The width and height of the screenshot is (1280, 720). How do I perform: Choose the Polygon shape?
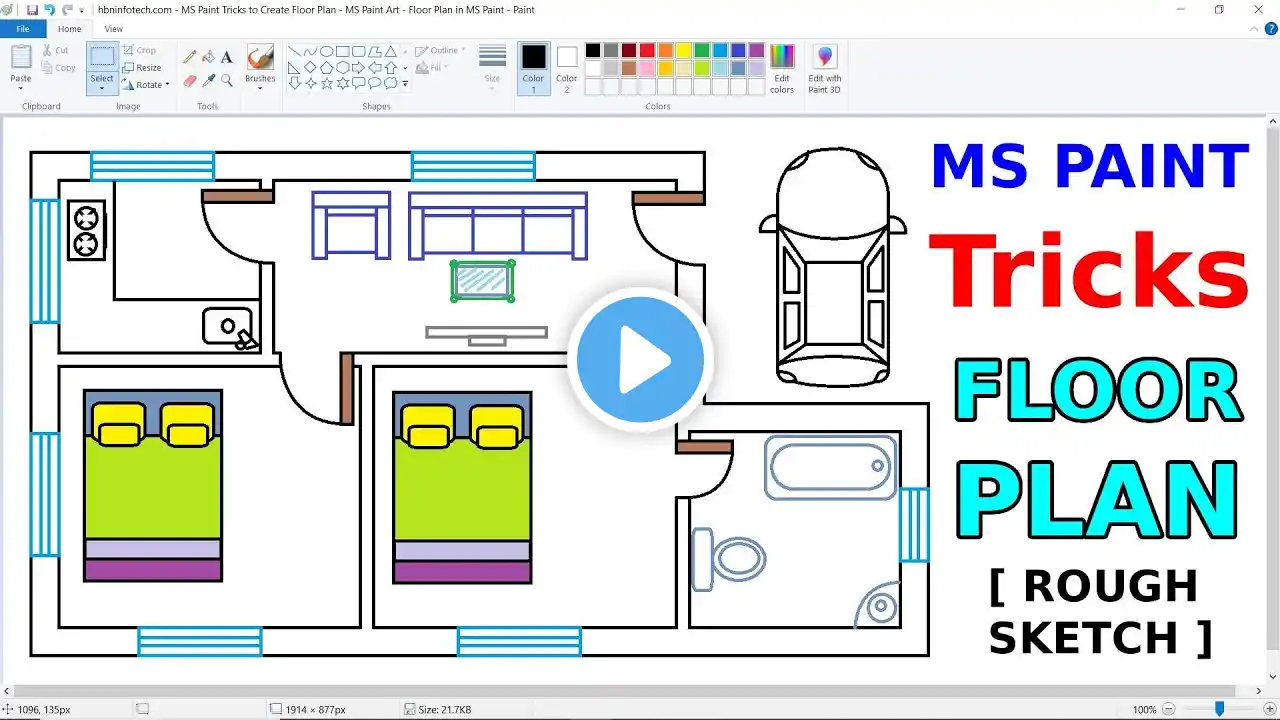tap(374, 51)
